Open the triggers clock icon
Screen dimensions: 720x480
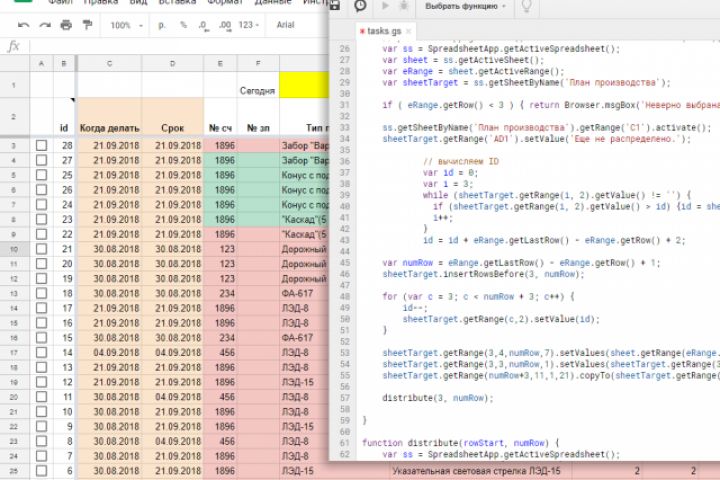pyautogui.click(x=360, y=6)
